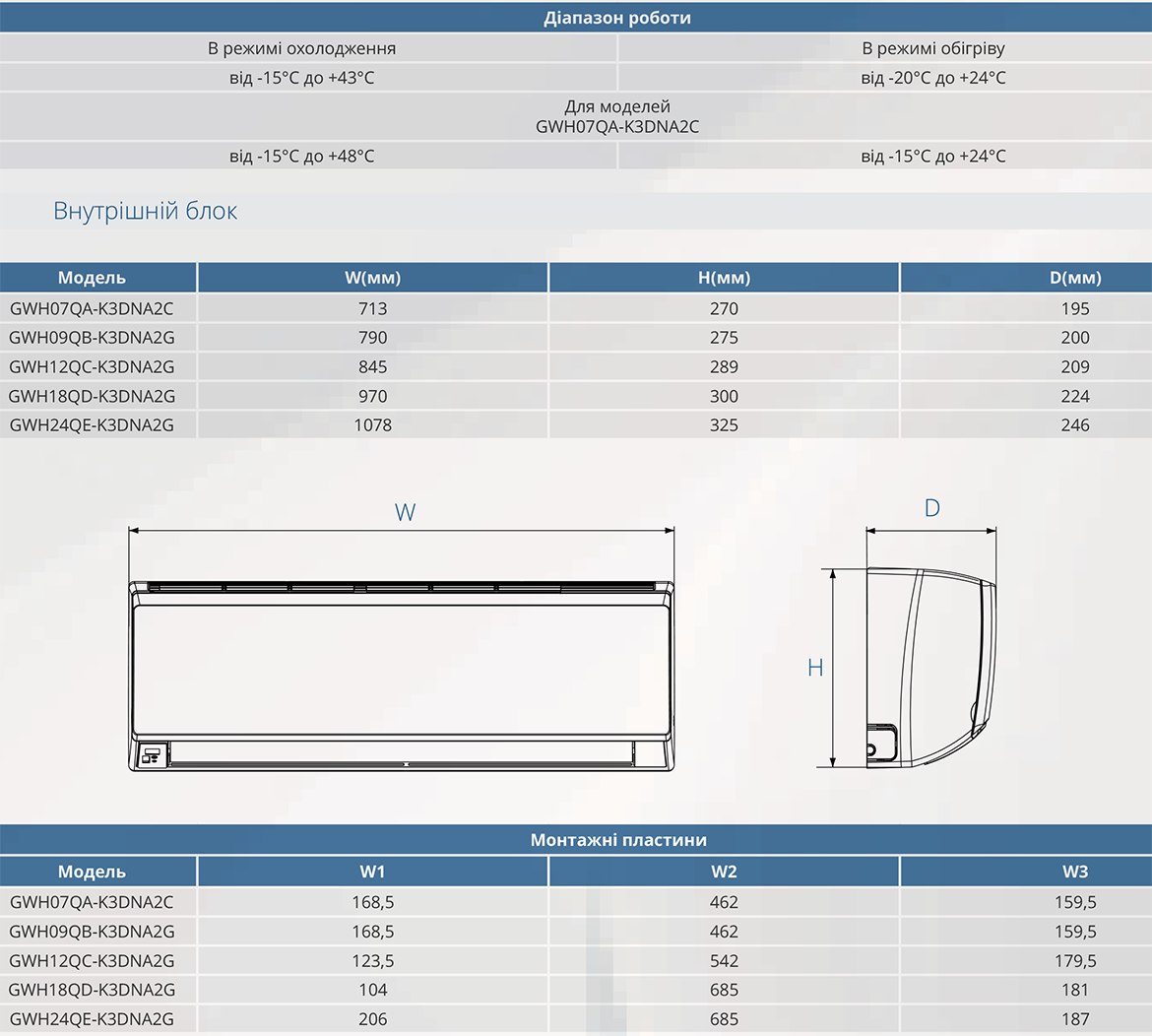
Task: Click the W1 value 104
Action: tap(372, 990)
